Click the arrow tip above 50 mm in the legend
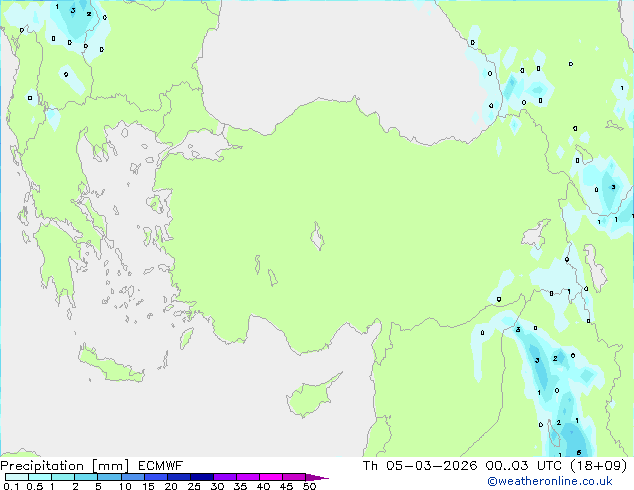The image size is (634, 490). (317, 477)
